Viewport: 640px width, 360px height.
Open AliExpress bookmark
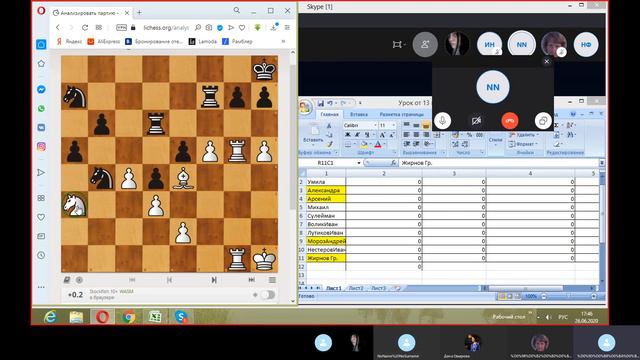[x=104, y=41]
